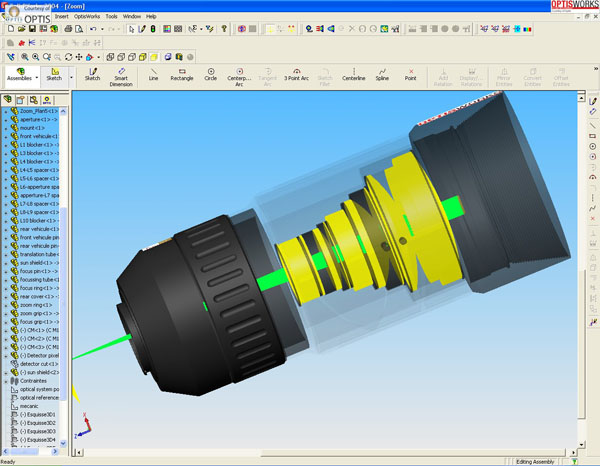The height and width of the screenshot is (466, 600).
Task: Select the Point sketch tool
Action: (x=411, y=75)
